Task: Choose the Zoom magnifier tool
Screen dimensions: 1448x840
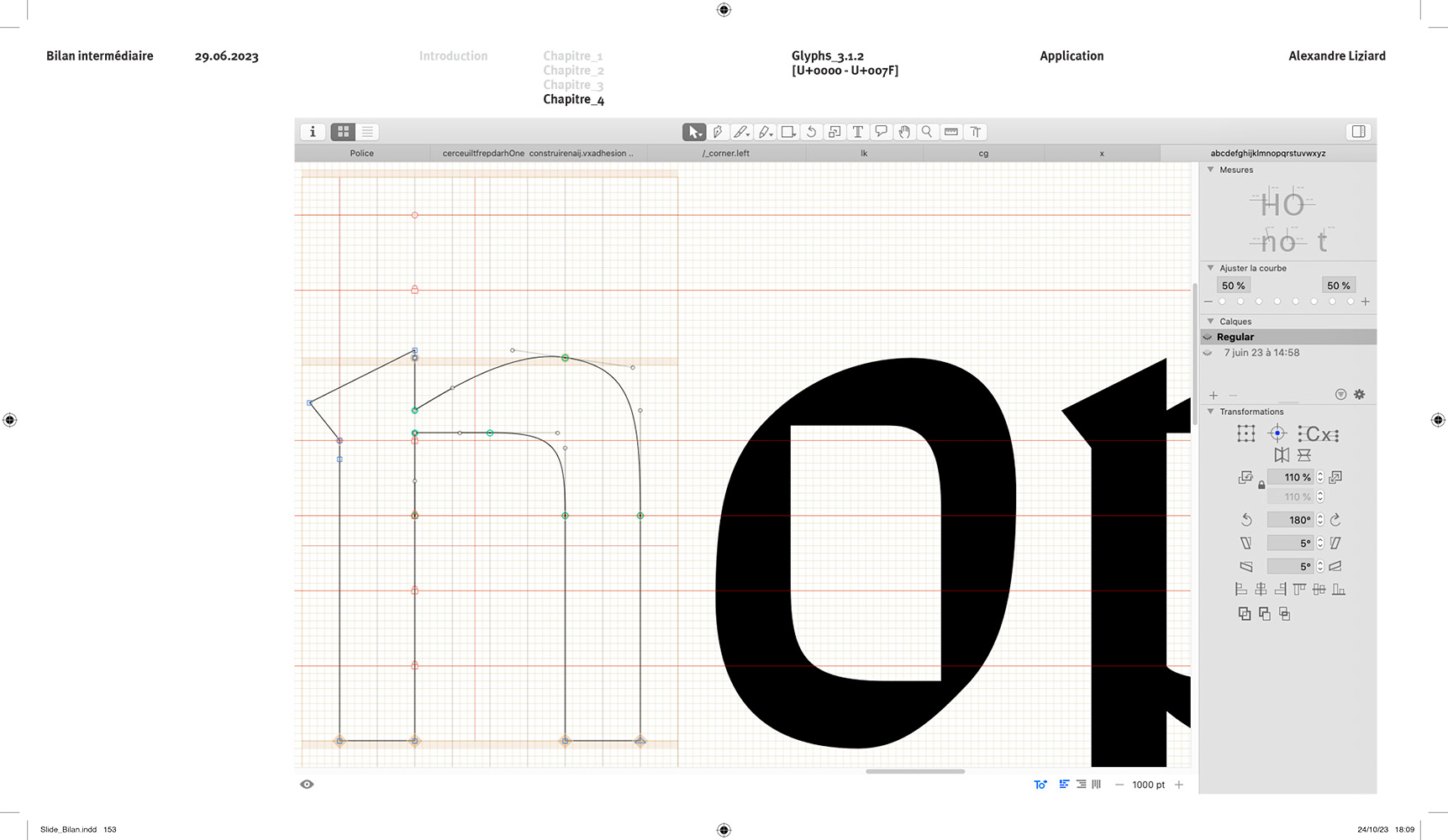Action: [927, 132]
